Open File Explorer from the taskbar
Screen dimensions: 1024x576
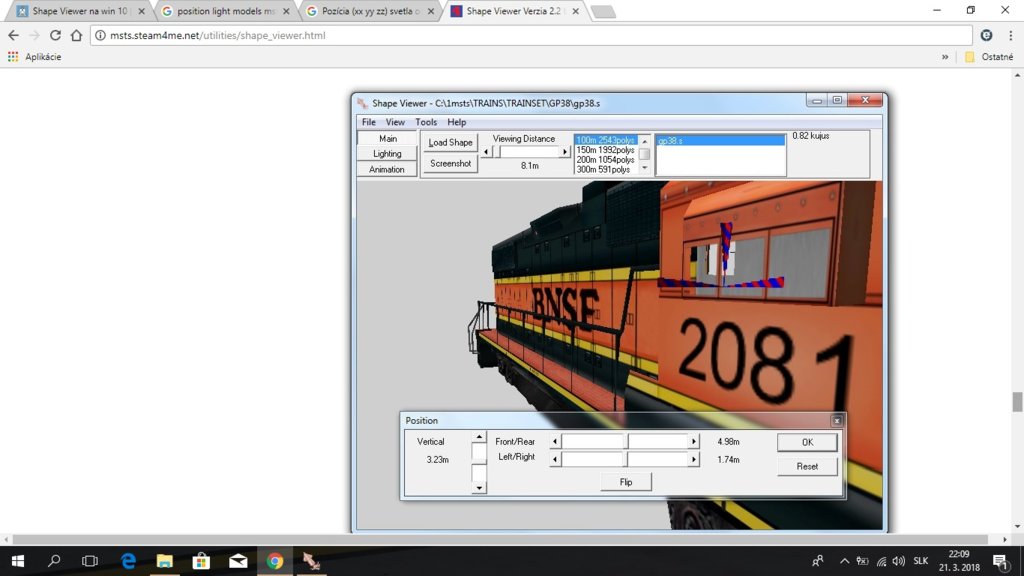tap(164, 561)
